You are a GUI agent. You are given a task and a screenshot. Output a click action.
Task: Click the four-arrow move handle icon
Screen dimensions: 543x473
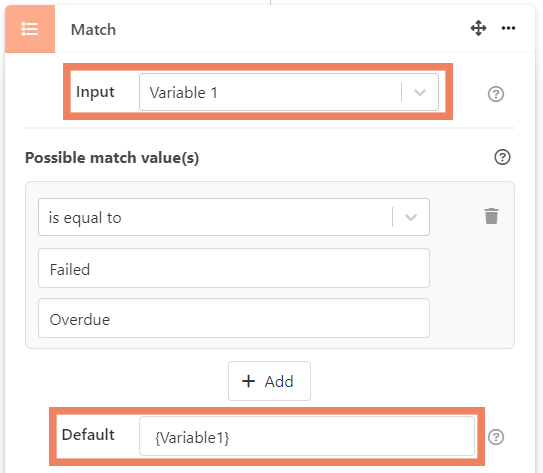click(x=478, y=28)
